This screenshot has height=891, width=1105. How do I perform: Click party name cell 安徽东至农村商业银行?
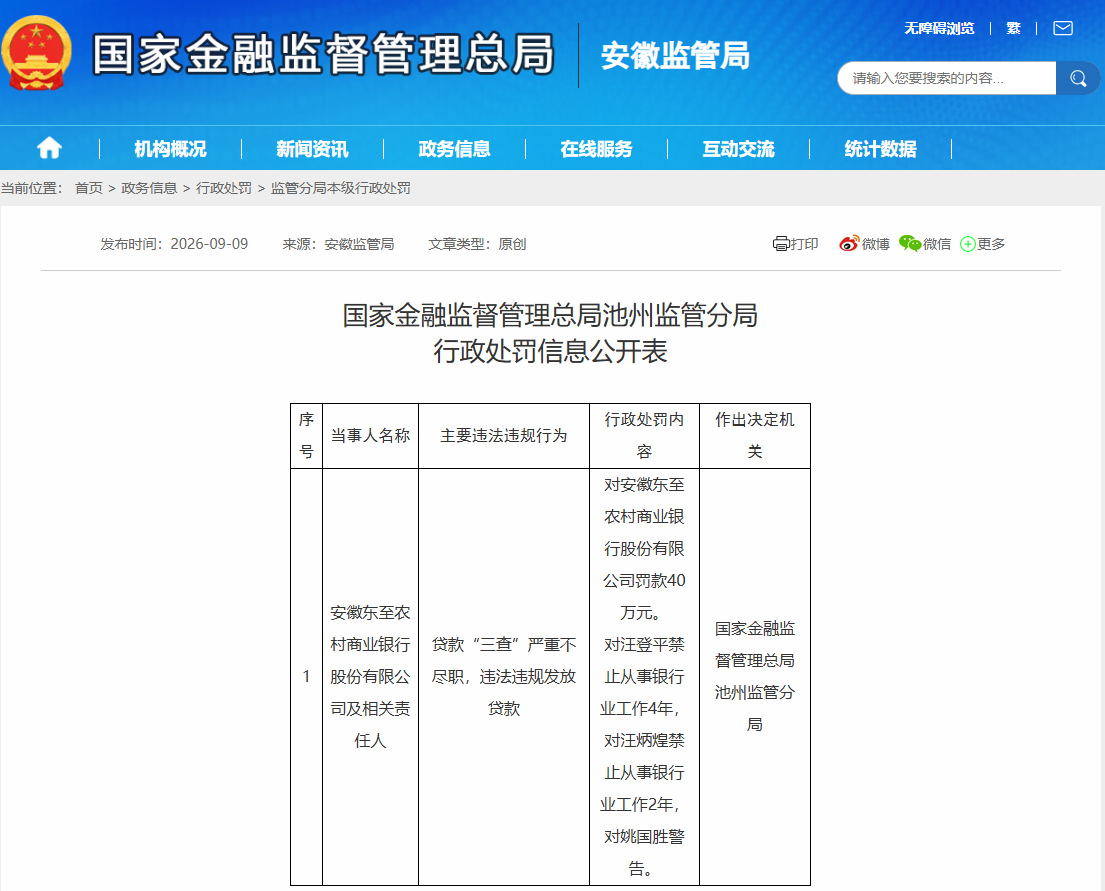[371, 677]
